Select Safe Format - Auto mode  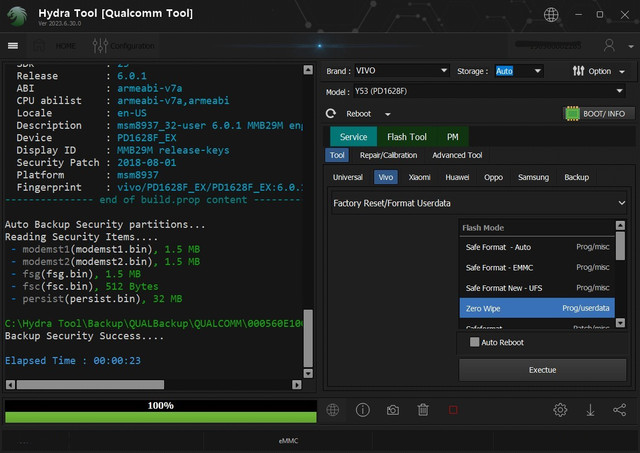pos(537,247)
